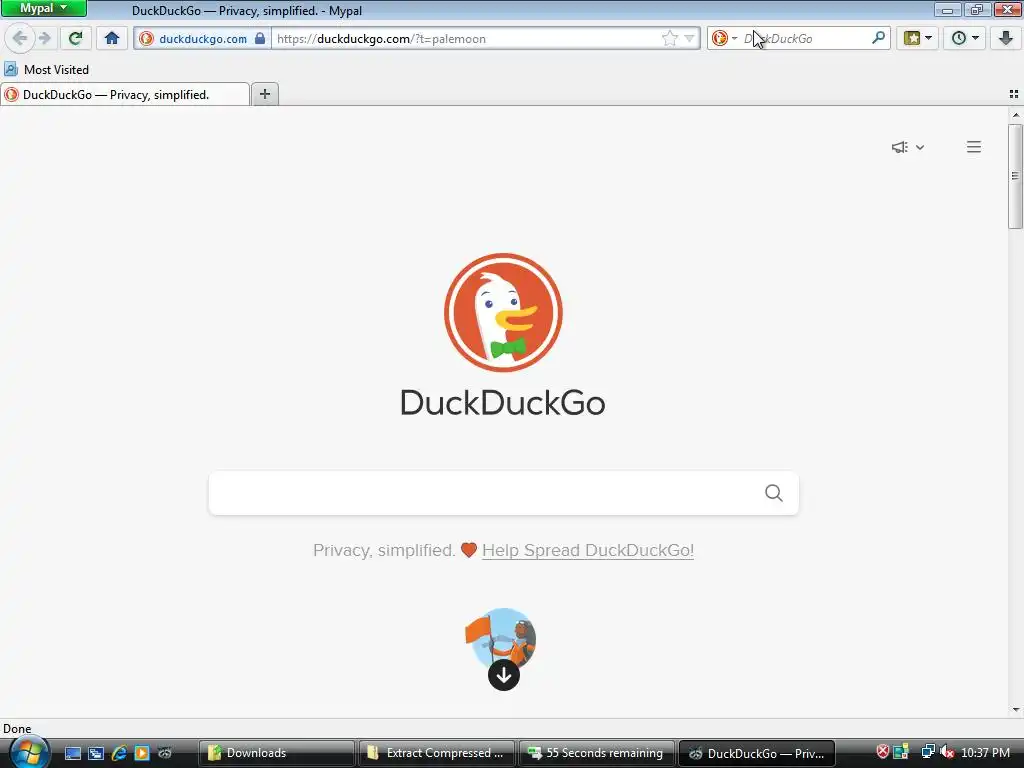Open the search engine selector dropdown
Screen dimensions: 1024x768
(x=724, y=38)
